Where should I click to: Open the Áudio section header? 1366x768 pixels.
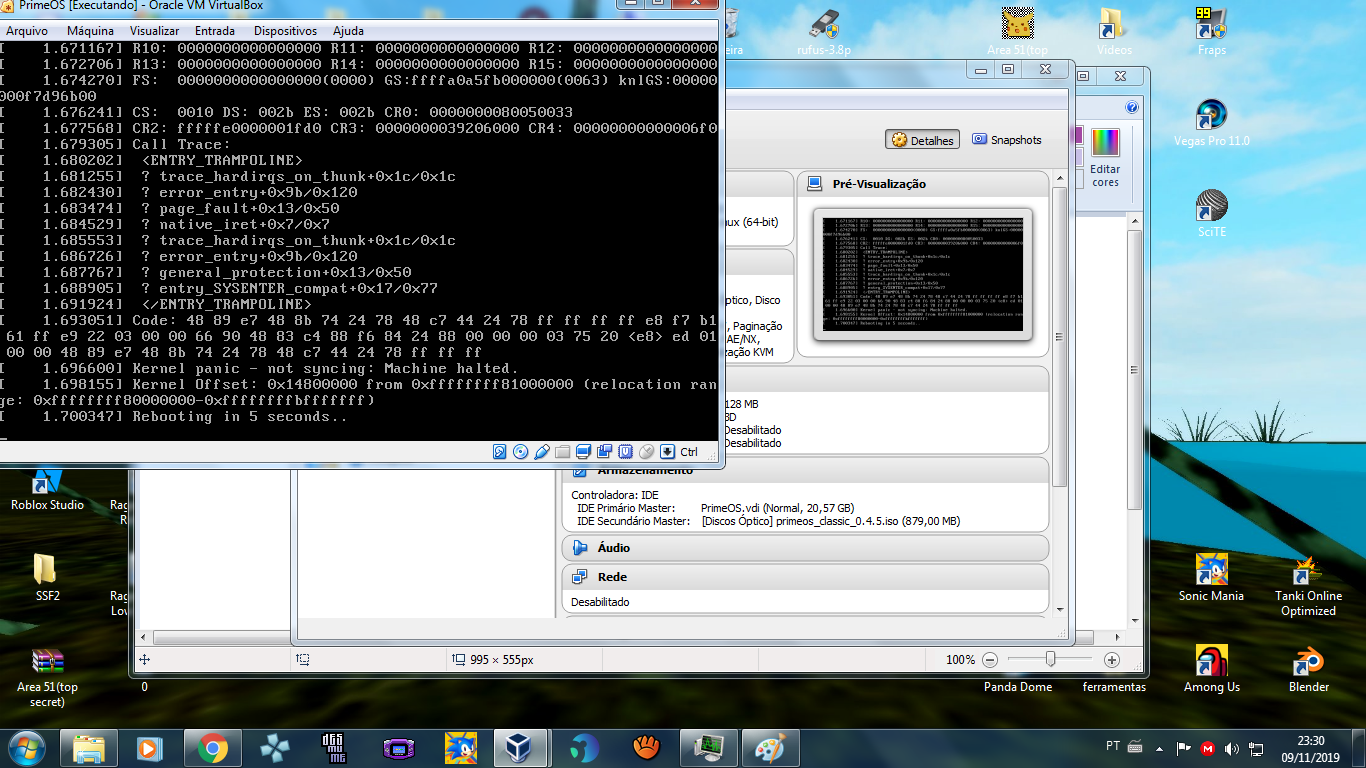point(805,548)
